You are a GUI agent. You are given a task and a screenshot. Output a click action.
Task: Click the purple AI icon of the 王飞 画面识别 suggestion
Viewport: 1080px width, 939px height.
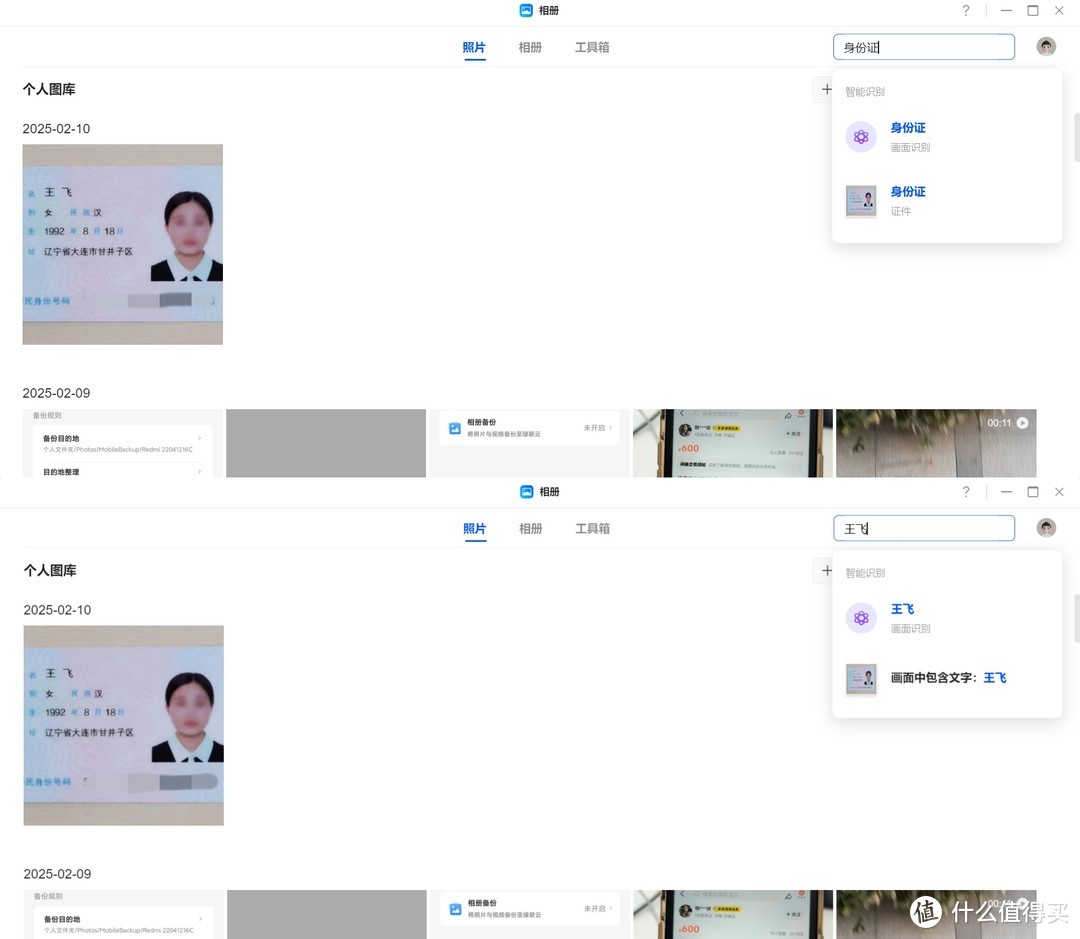[x=861, y=619]
